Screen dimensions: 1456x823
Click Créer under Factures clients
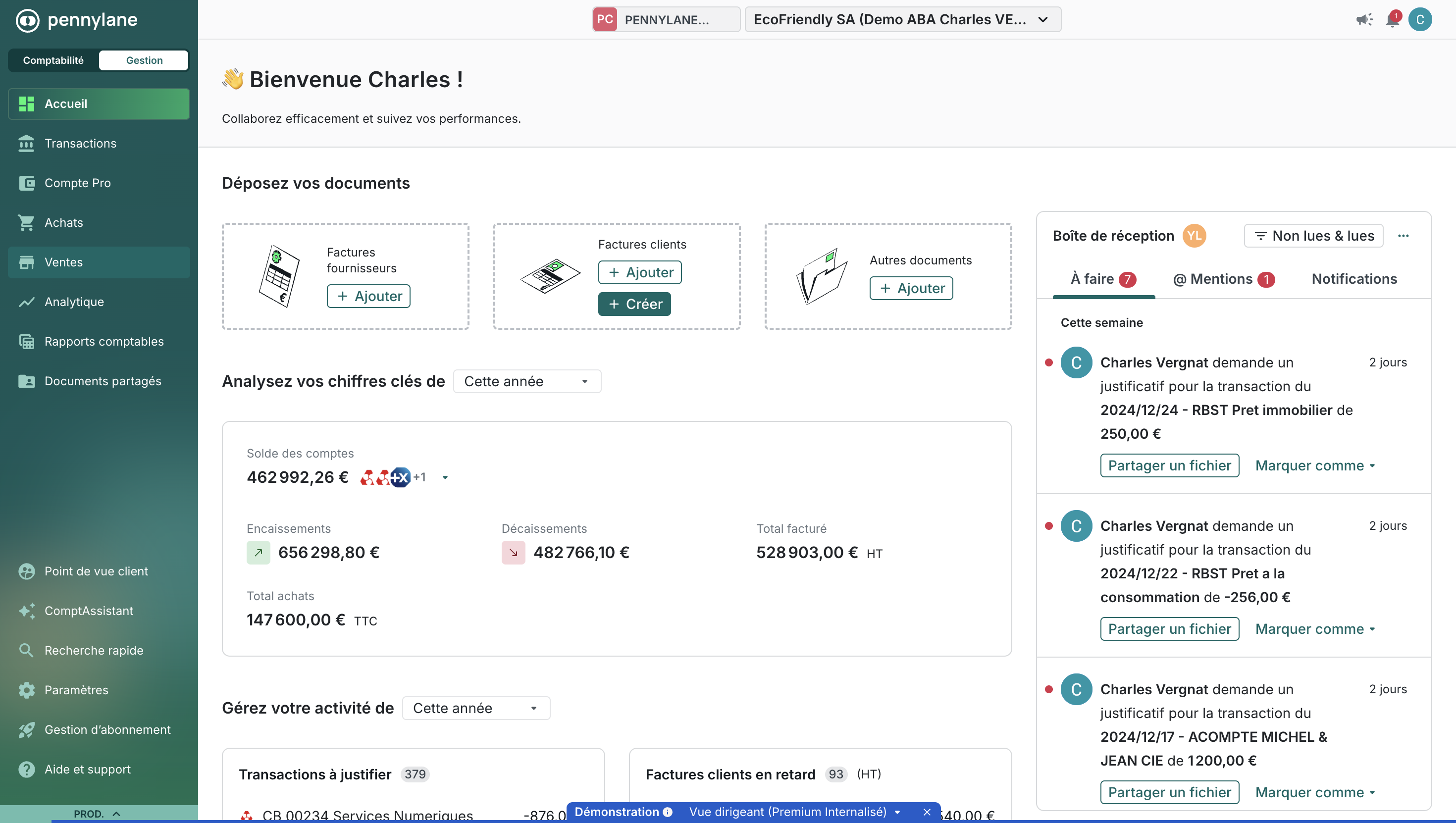click(634, 304)
